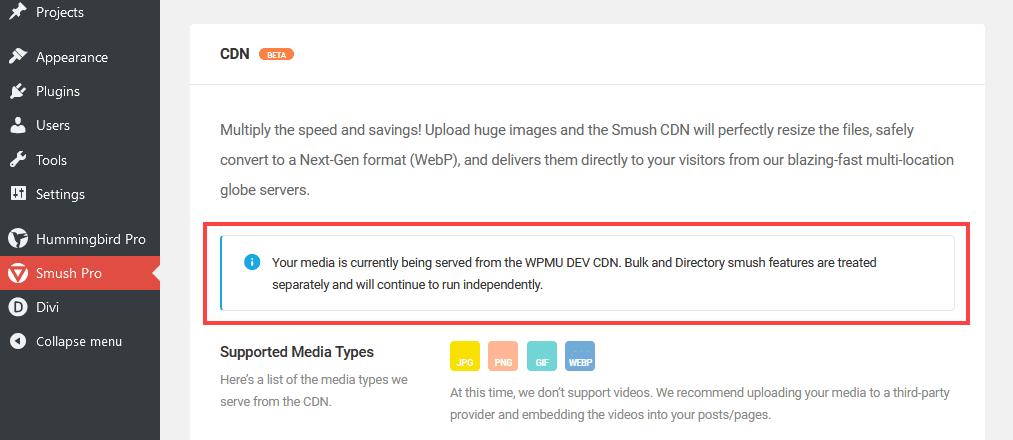Click the Tools wrench icon
Screen dimensions: 1013x440
[17, 160]
